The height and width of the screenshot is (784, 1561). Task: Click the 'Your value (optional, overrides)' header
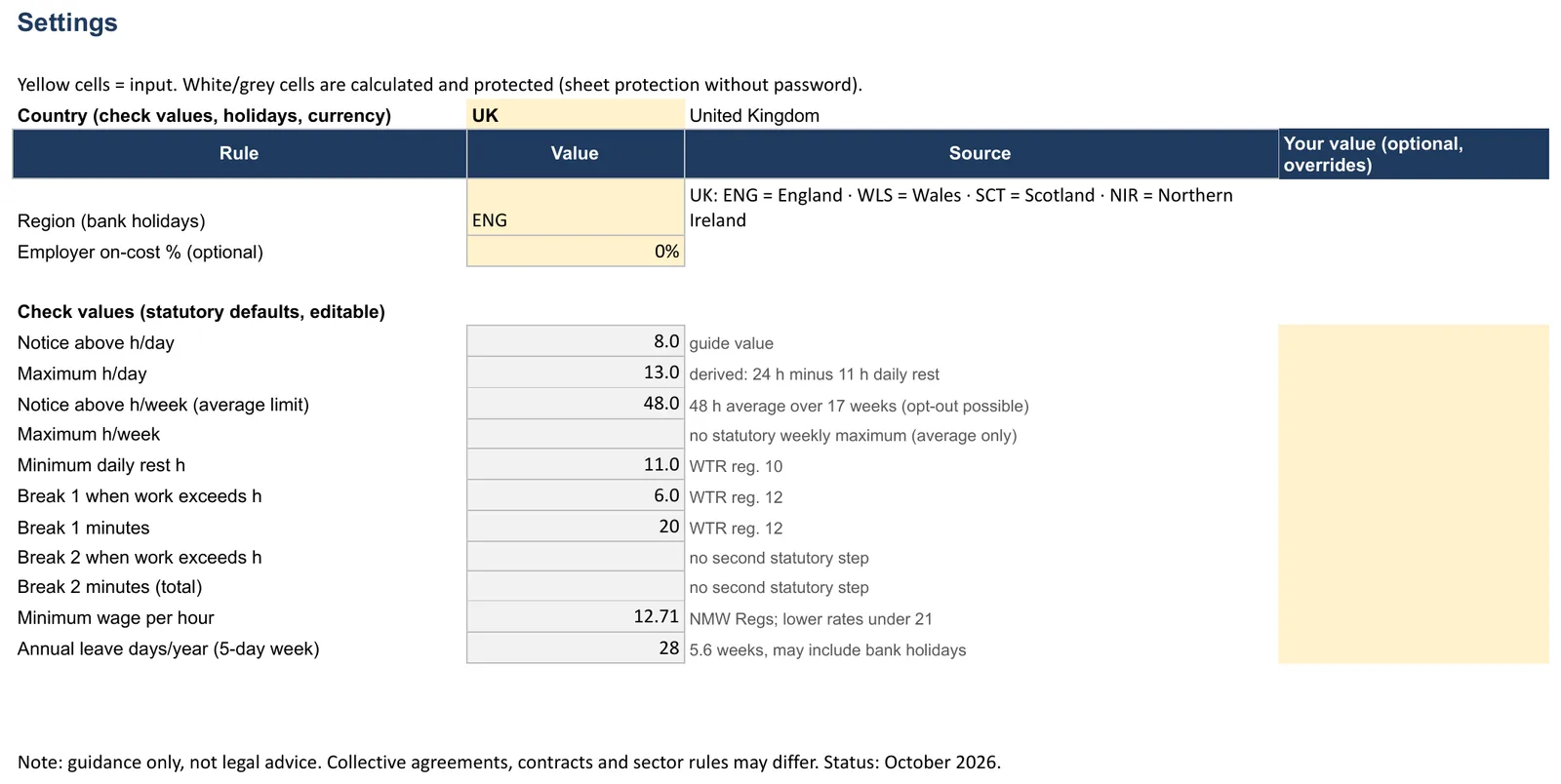point(1414,153)
